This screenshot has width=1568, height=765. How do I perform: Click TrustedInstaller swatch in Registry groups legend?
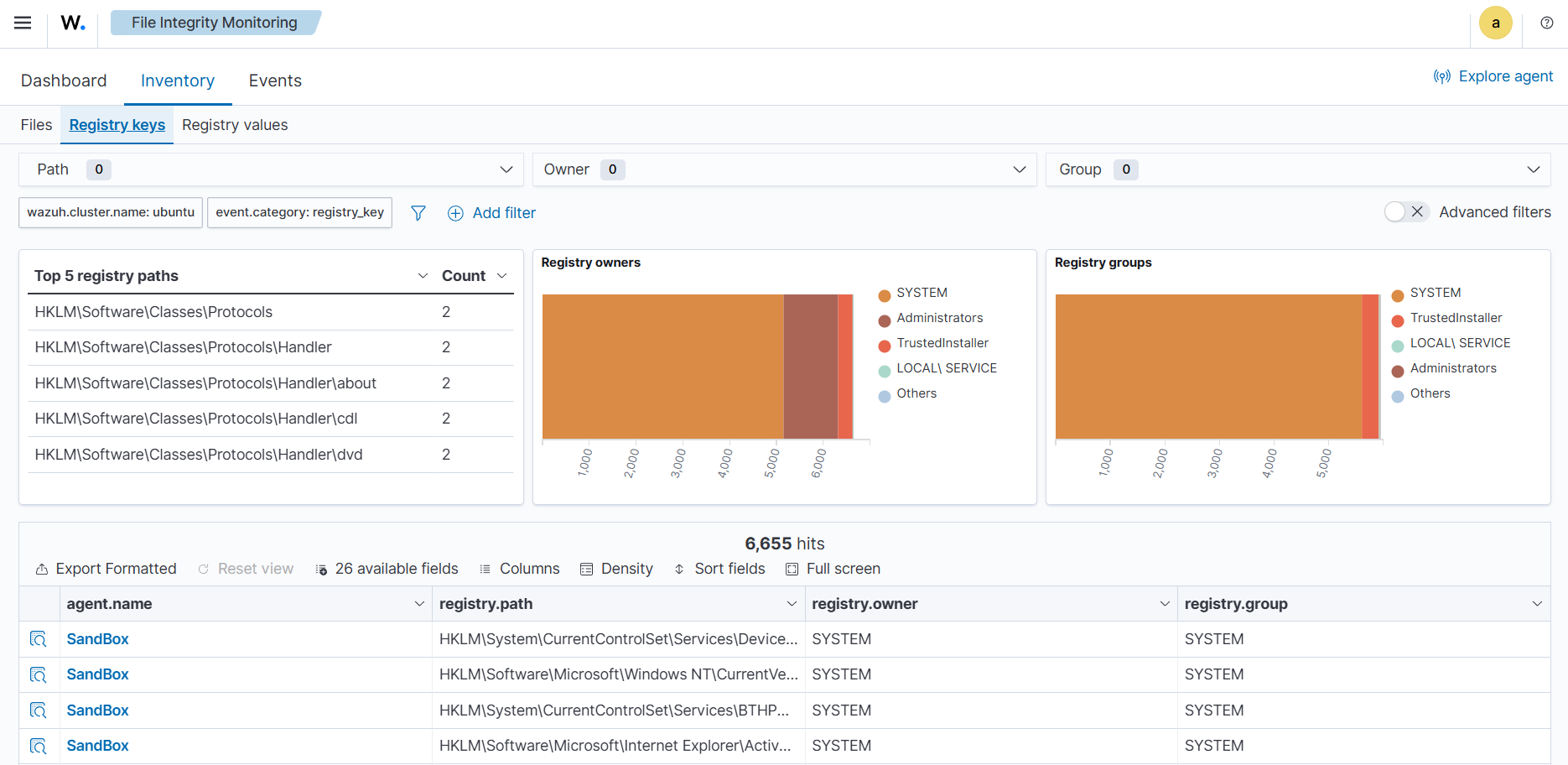tap(1398, 320)
